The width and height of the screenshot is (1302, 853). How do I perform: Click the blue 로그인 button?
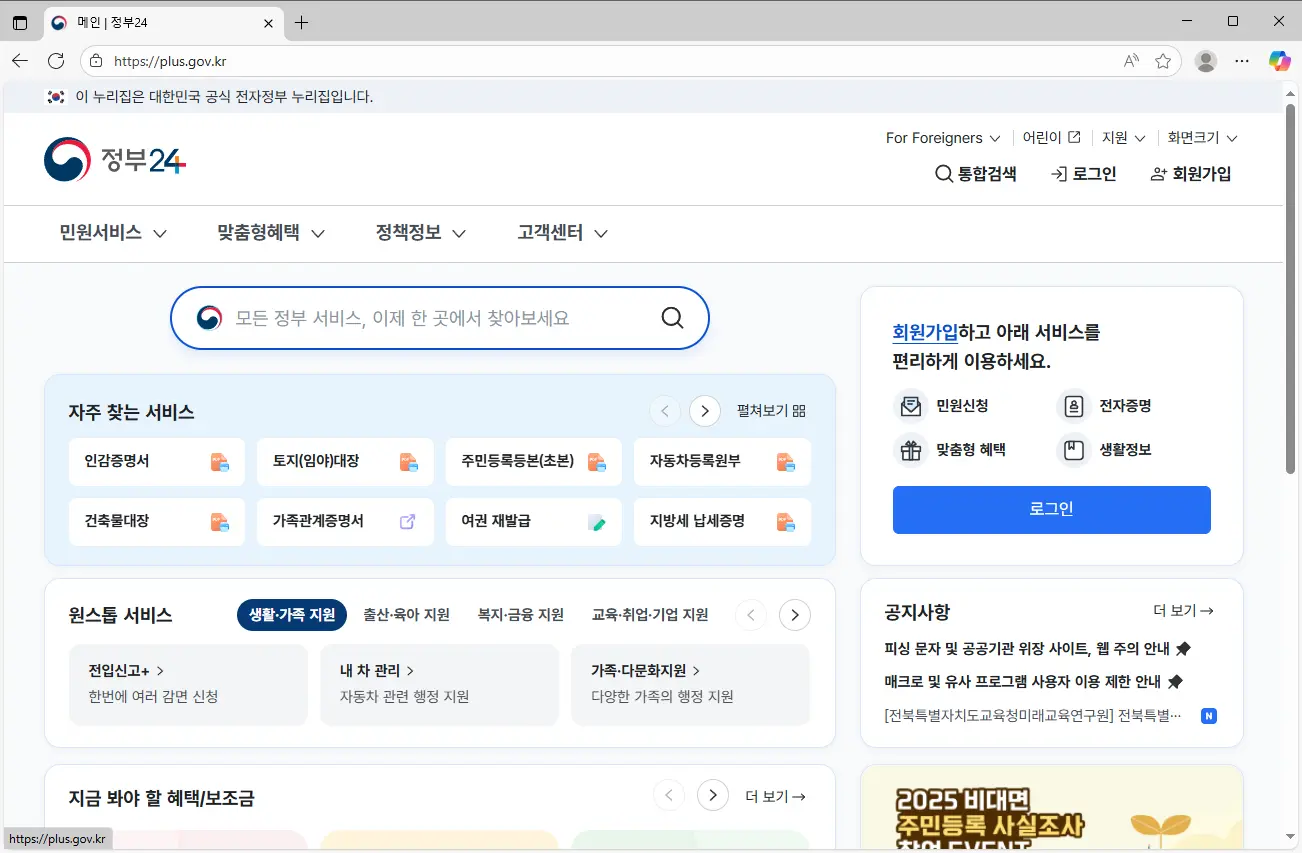(1051, 509)
